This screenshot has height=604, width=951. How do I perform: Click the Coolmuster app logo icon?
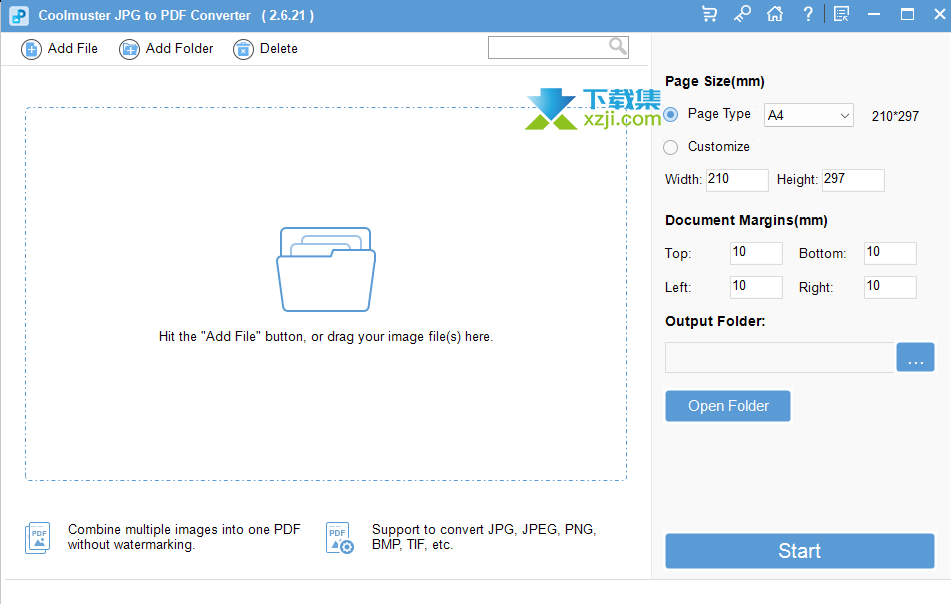[19, 16]
